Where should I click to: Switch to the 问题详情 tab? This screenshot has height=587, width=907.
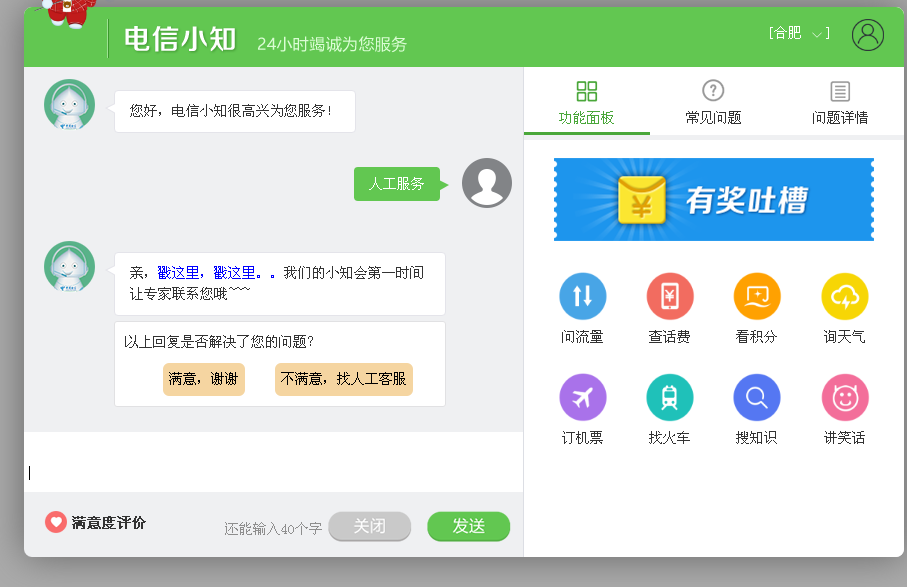840,101
